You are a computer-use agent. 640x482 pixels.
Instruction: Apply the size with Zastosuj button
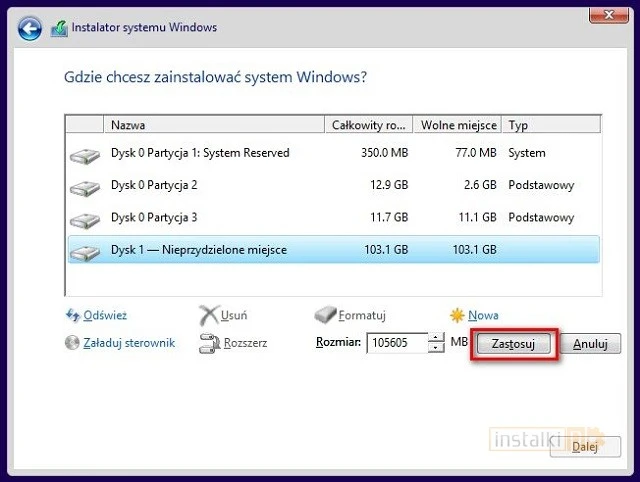pyautogui.click(x=513, y=344)
